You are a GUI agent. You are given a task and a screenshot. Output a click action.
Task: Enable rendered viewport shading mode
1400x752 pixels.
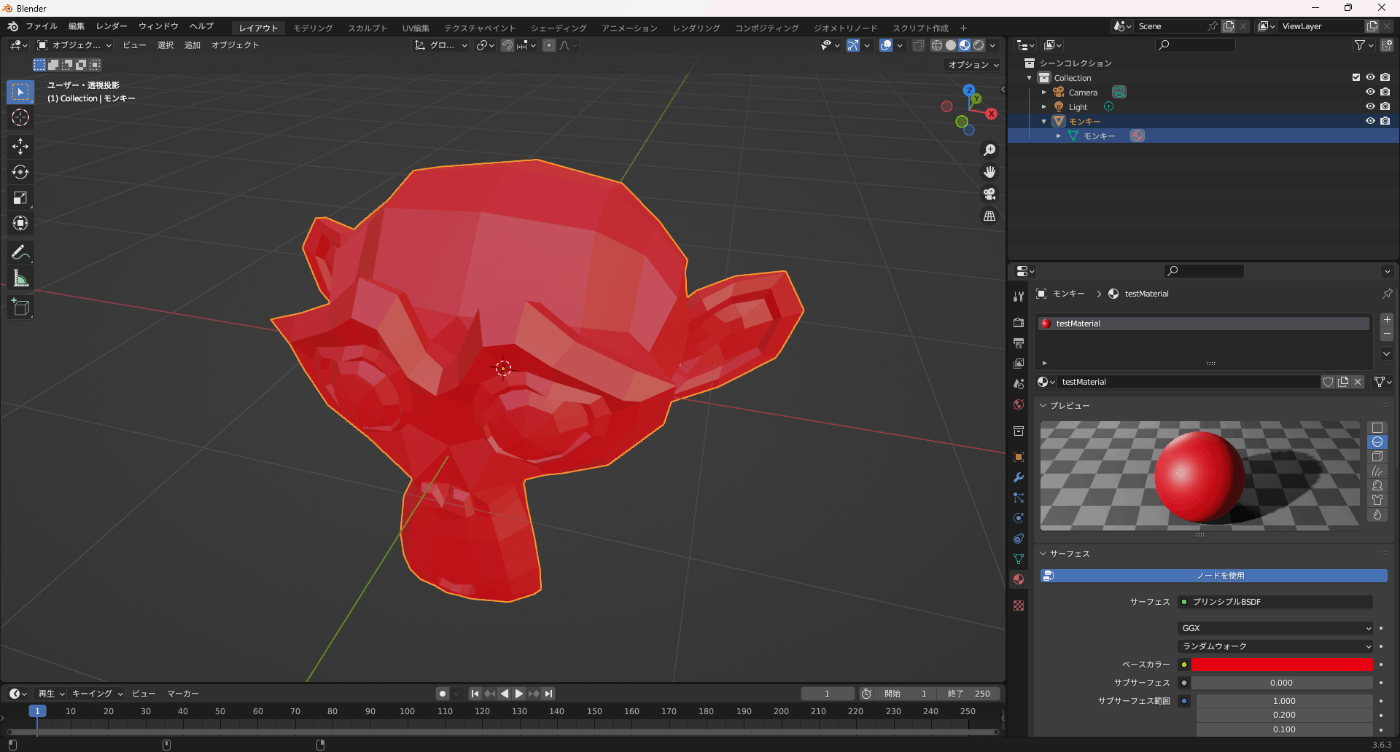click(x=978, y=45)
